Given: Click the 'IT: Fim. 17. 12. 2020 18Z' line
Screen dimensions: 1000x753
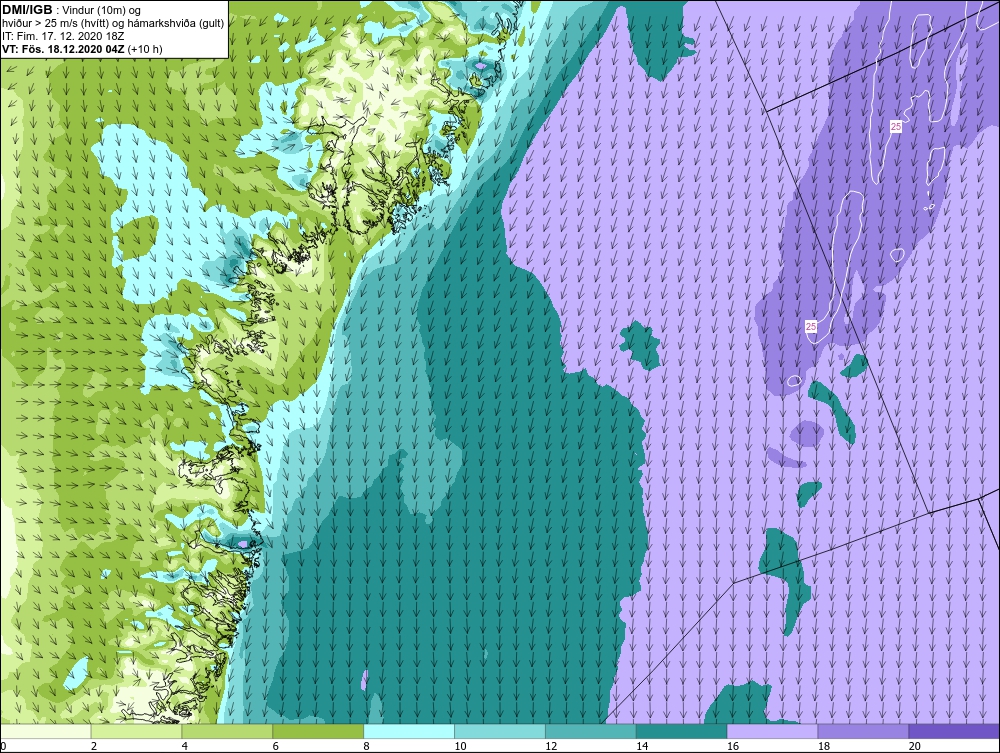Looking at the screenshot, I should click(x=62, y=36).
